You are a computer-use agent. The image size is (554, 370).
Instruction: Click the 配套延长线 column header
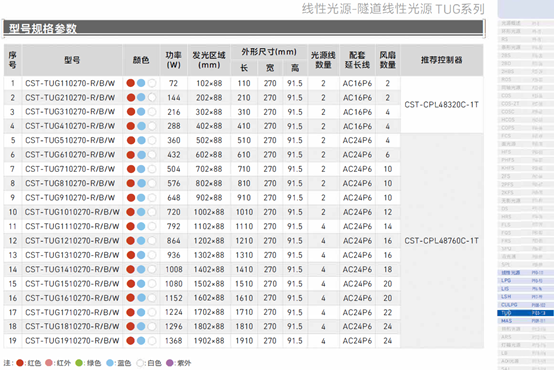(x=357, y=60)
